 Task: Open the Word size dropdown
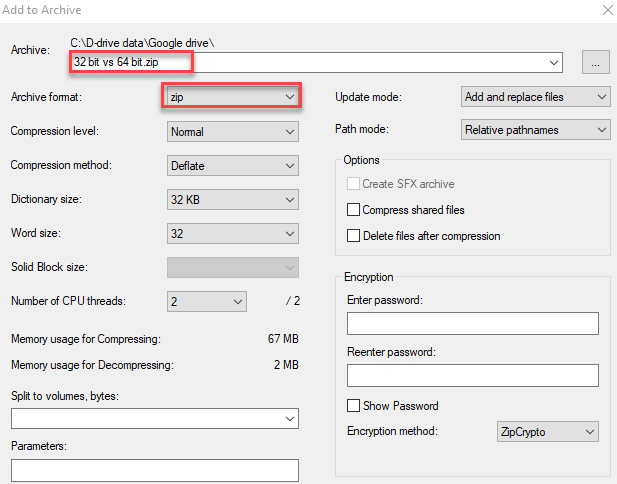[x=232, y=234]
